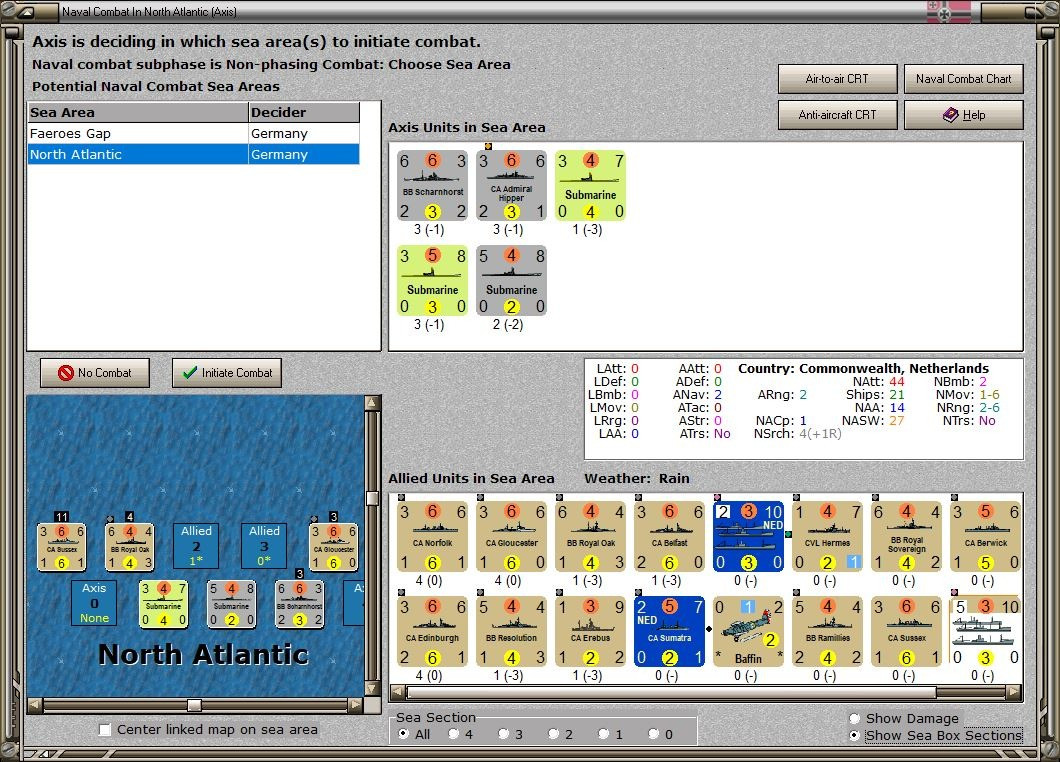Open the Anti-aircraft CRT chart

[x=838, y=115]
